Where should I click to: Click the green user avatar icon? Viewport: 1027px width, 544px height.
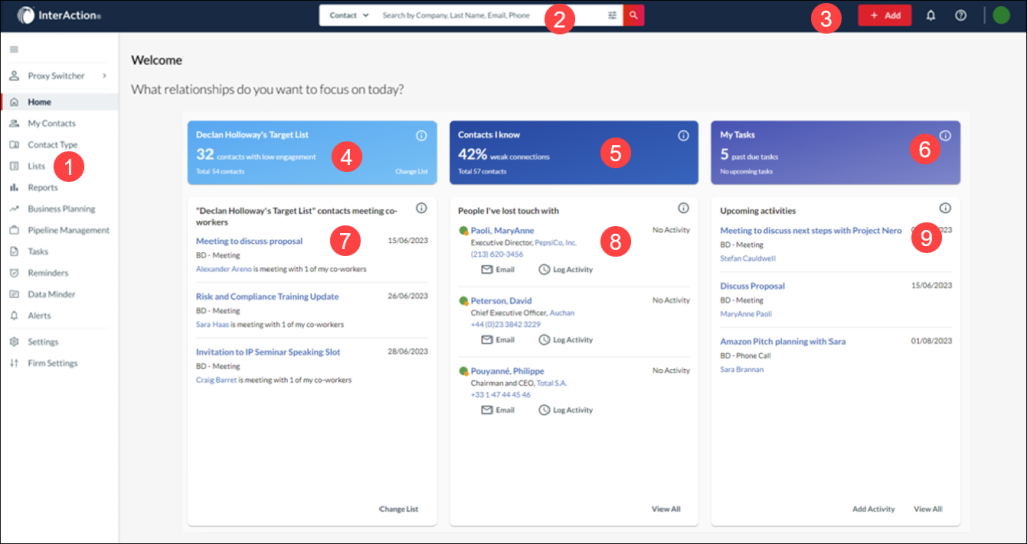[1001, 16]
